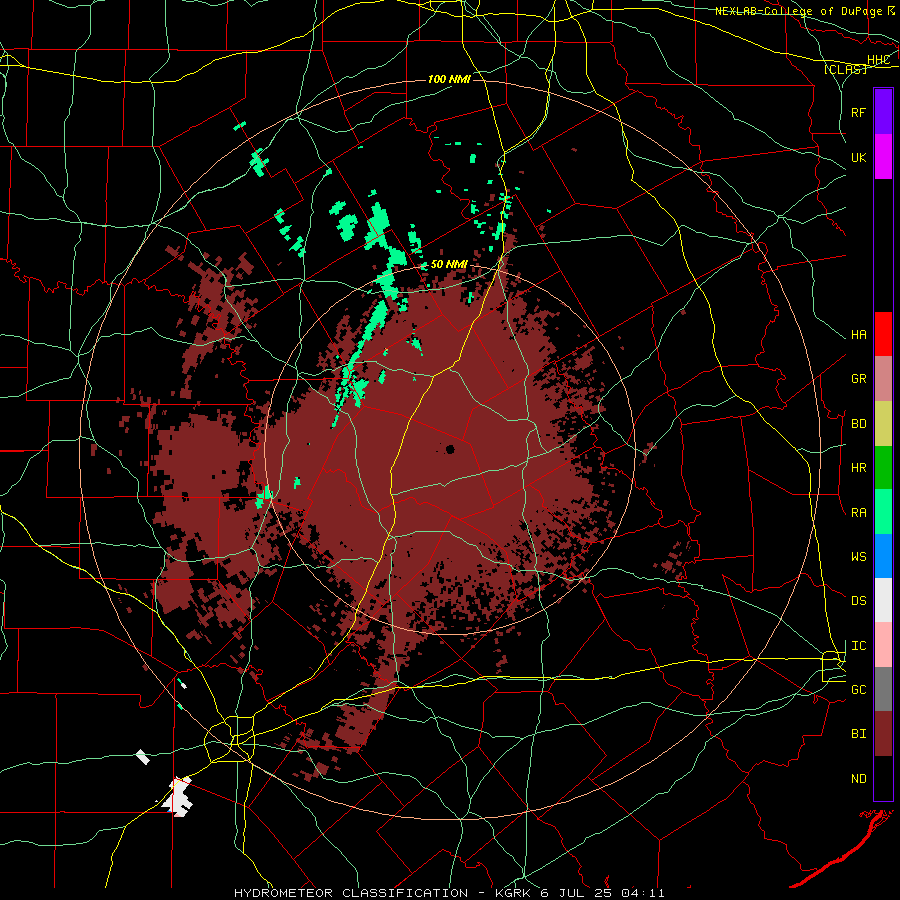Click the HA legend label
Screen dimensions: 900x900
click(859, 335)
